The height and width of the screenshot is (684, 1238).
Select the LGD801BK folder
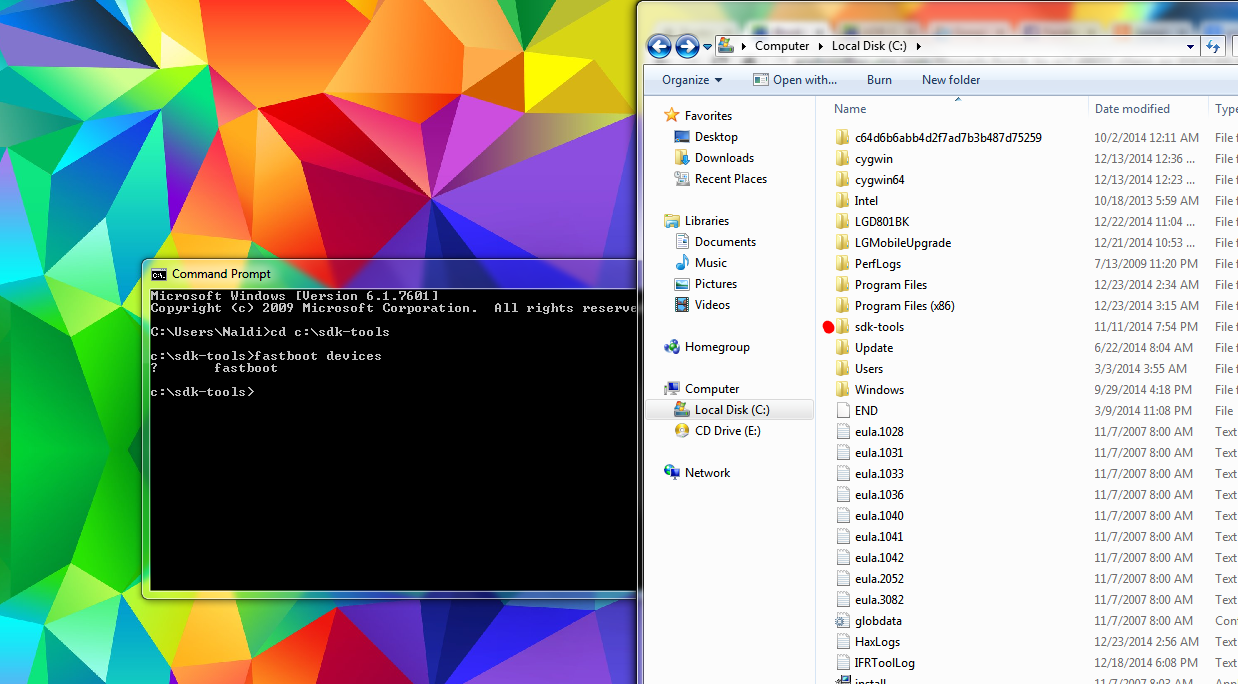(x=882, y=222)
